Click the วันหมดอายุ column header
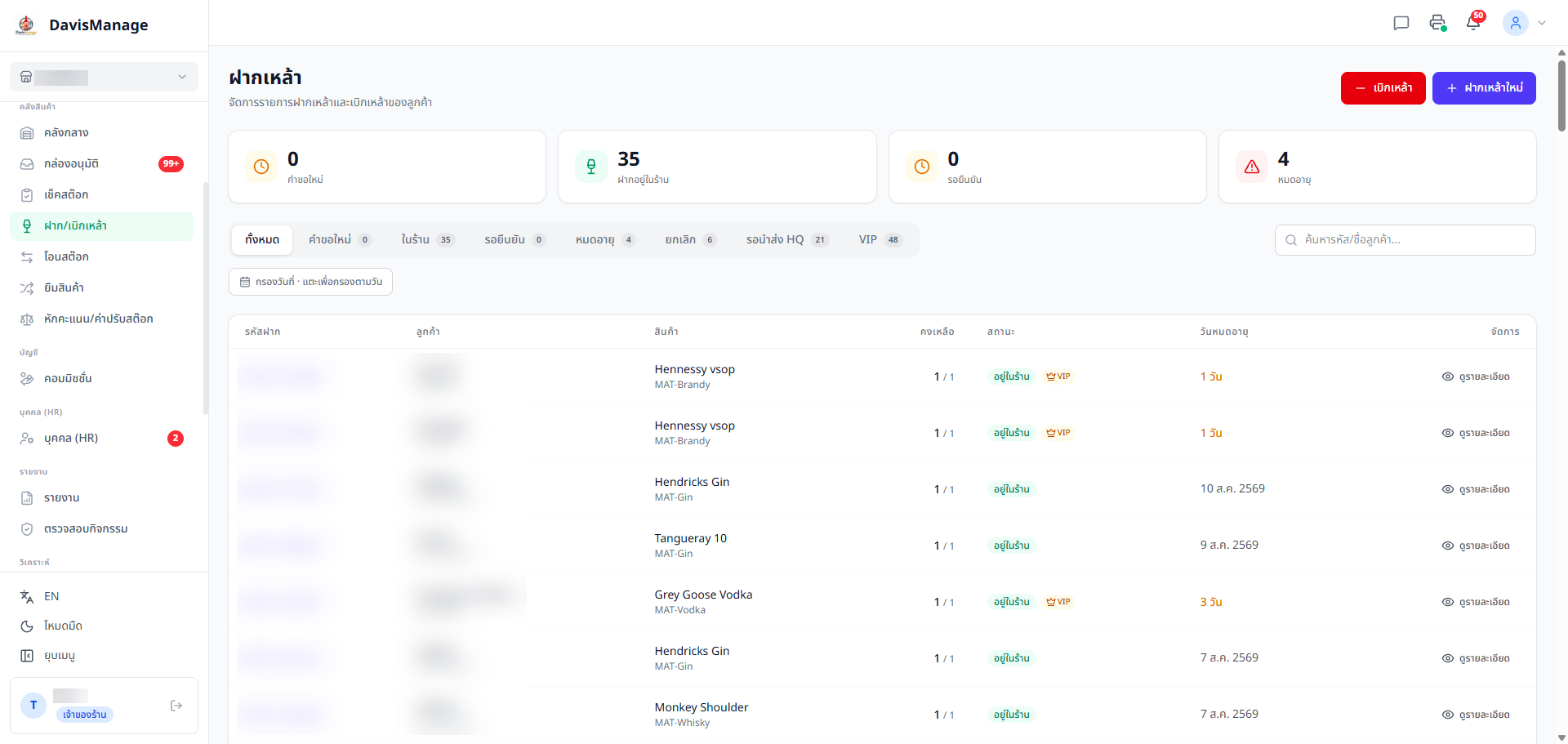The height and width of the screenshot is (744, 1568). point(1224,332)
